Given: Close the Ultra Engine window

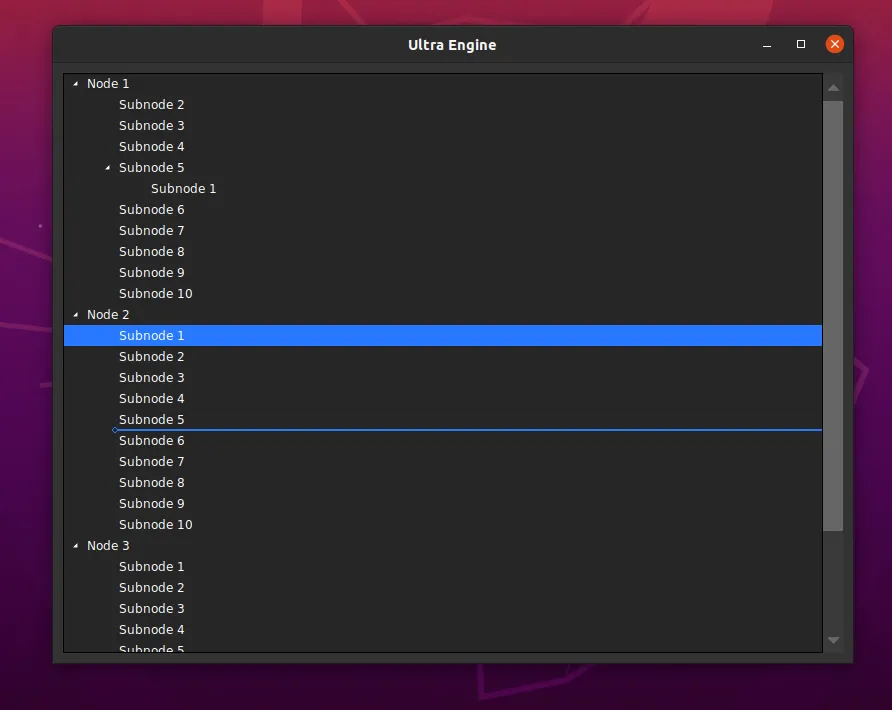Looking at the screenshot, I should [835, 44].
